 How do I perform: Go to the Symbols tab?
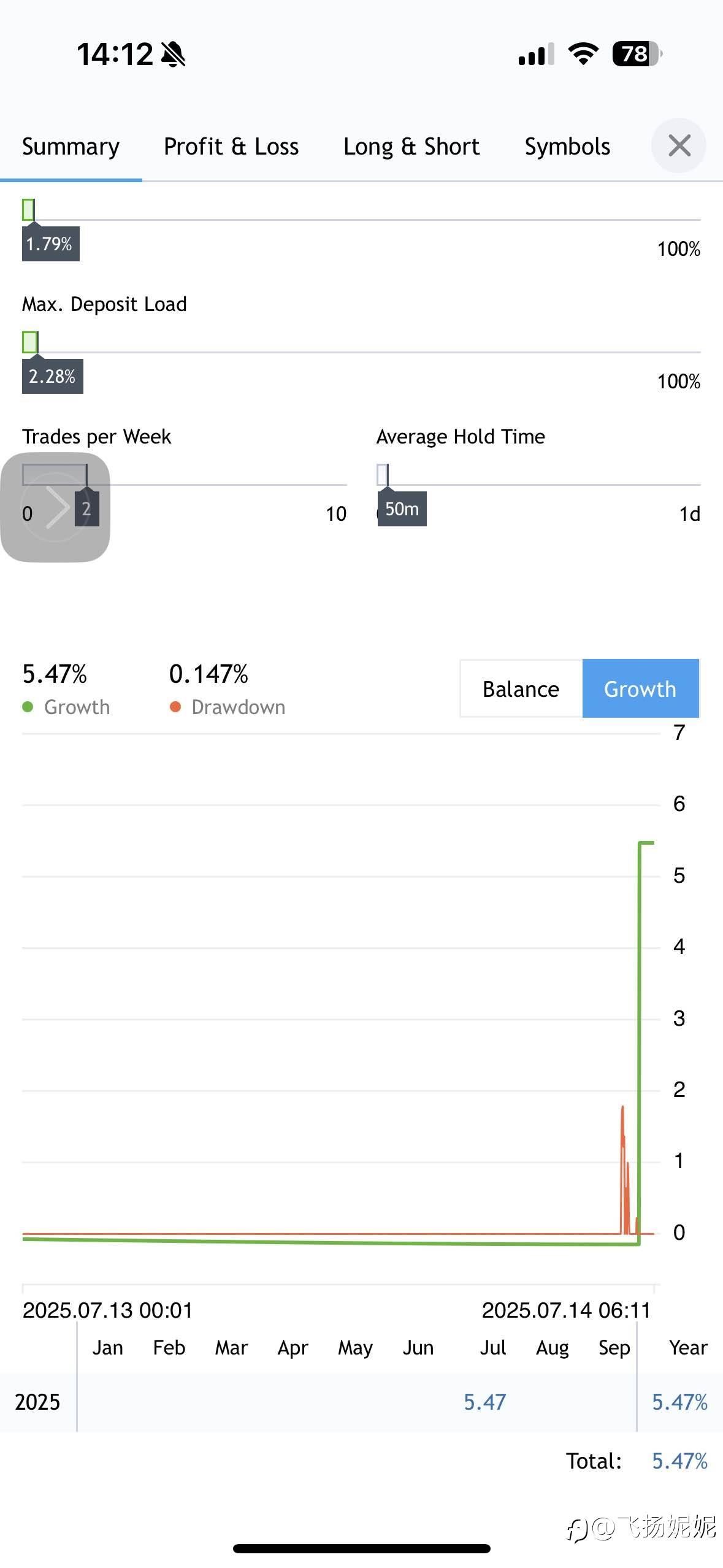click(567, 147)
